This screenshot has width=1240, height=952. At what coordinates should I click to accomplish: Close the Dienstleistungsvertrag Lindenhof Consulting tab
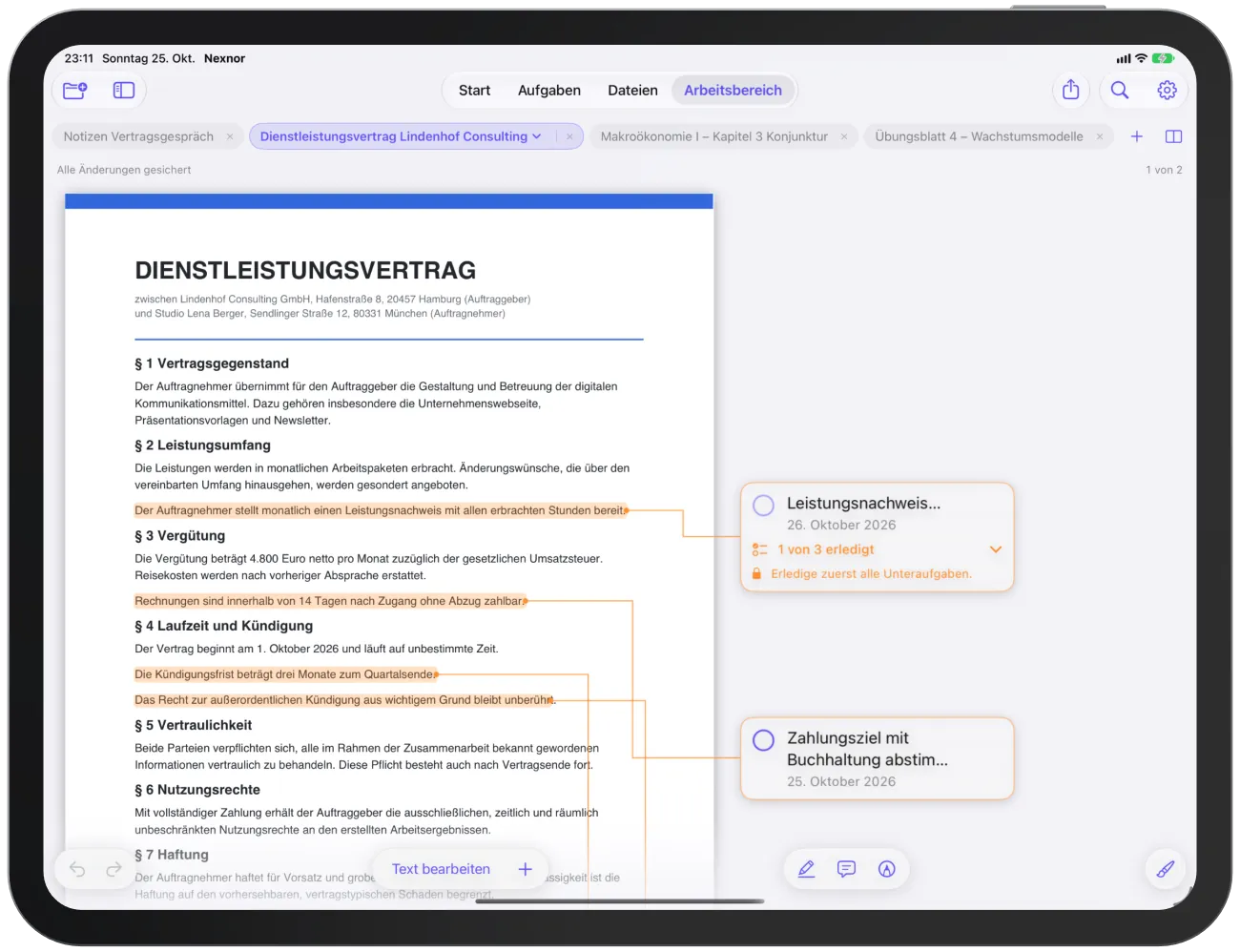569,136
